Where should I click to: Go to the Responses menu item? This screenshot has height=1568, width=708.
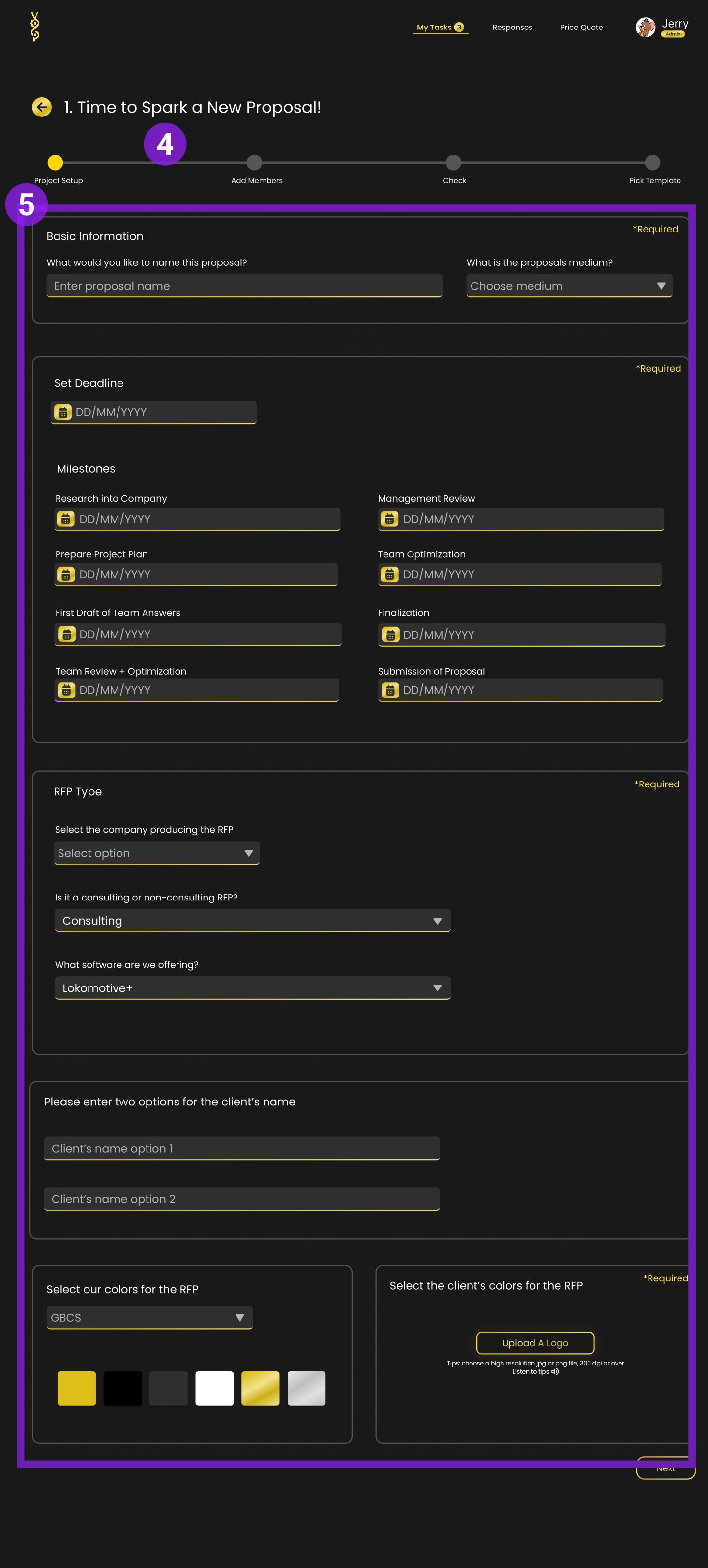512,28
